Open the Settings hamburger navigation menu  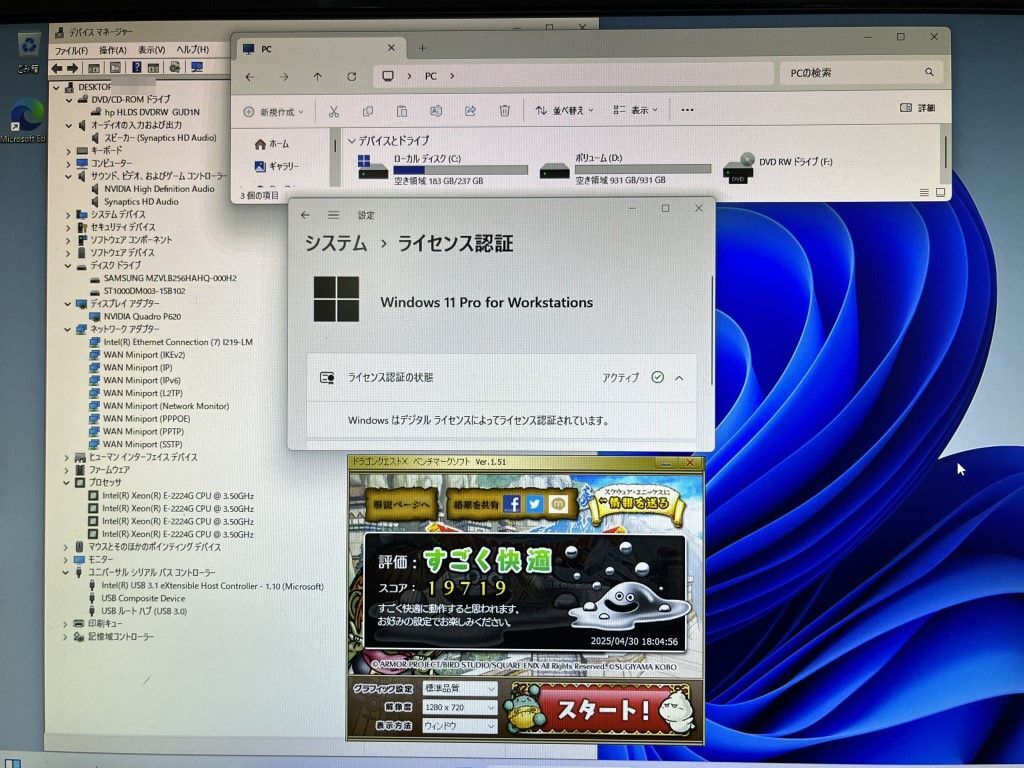click(x=334, y=215)
